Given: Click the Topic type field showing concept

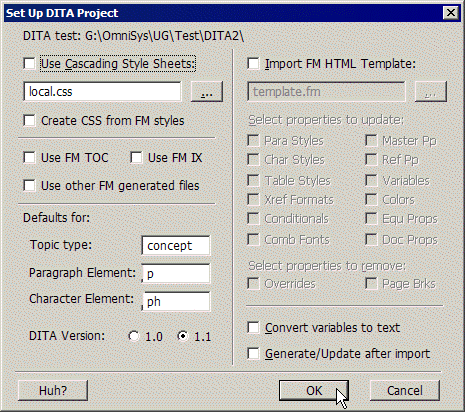Looking at the screenshot, I should point(176,246).
